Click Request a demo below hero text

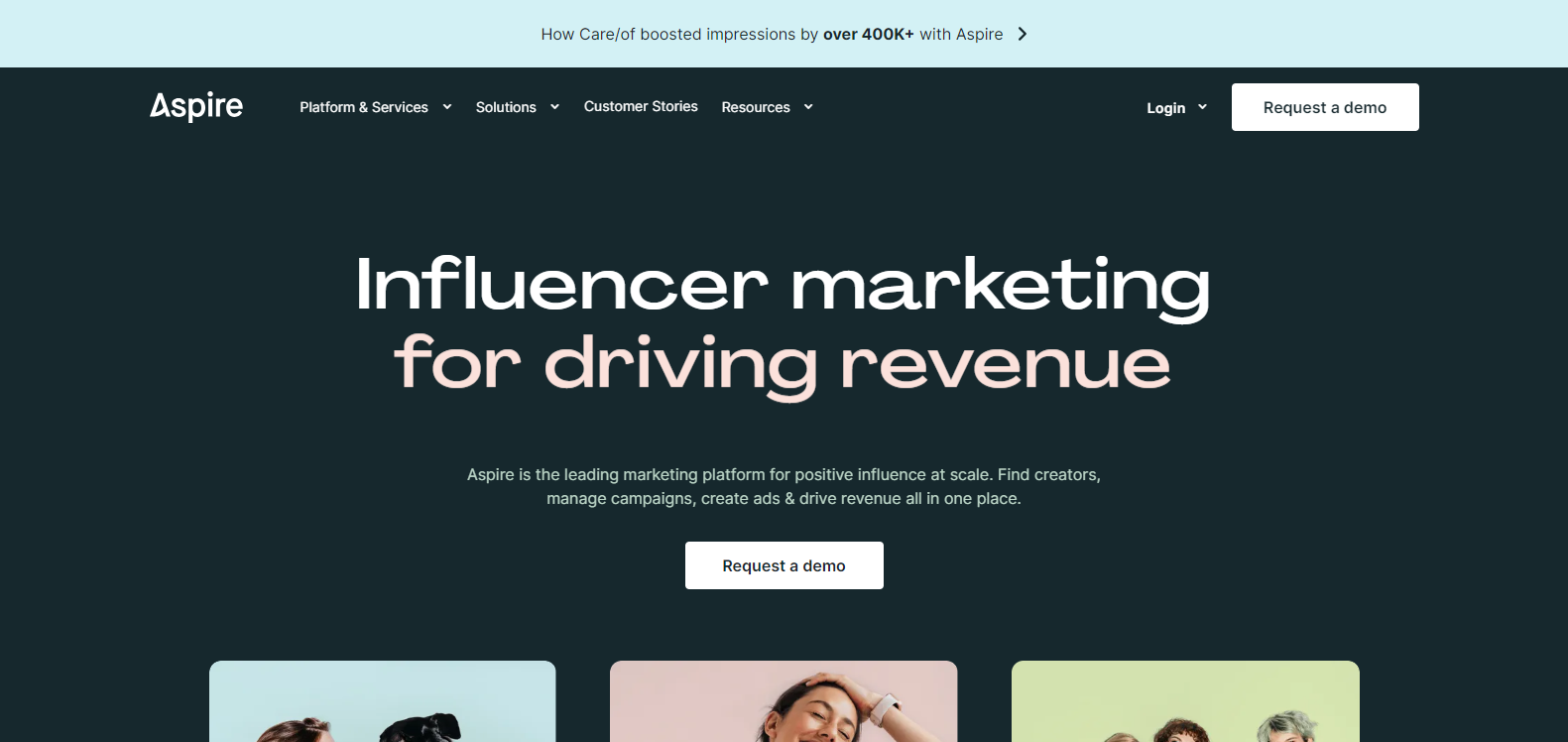(784, 565)
